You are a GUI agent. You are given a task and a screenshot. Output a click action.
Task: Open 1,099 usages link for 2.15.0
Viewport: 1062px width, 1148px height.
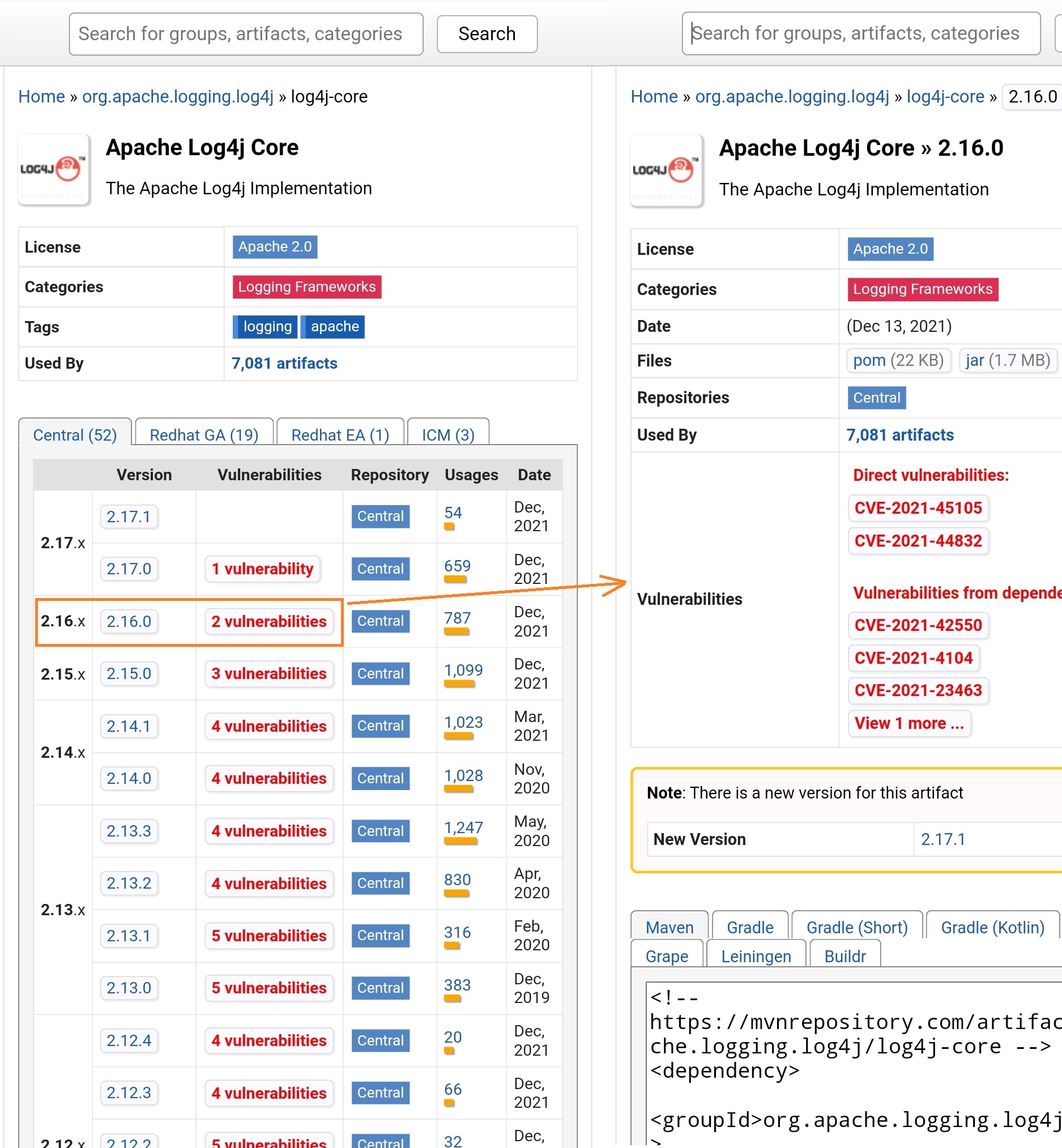(x=463, y=671)
